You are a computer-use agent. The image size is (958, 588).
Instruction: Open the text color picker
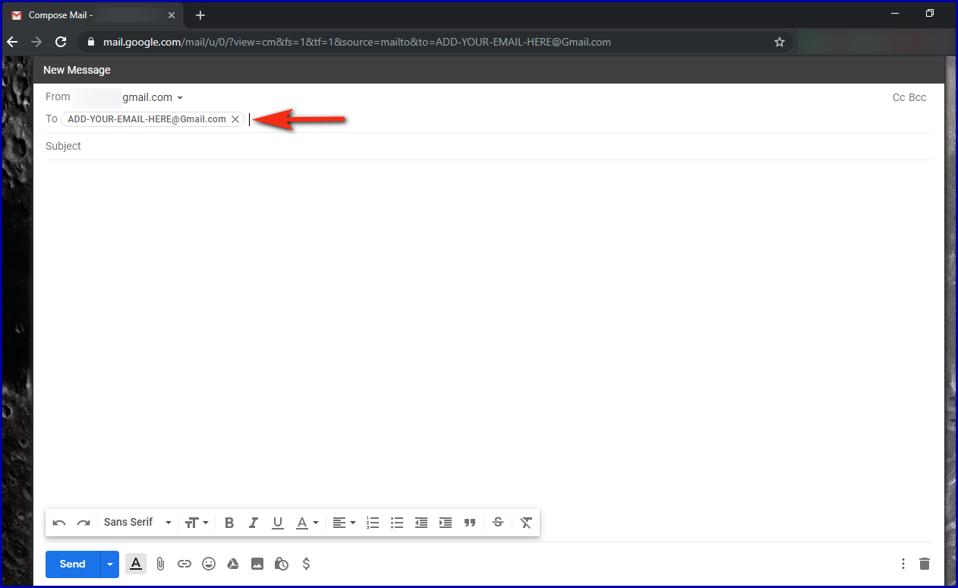304,522
